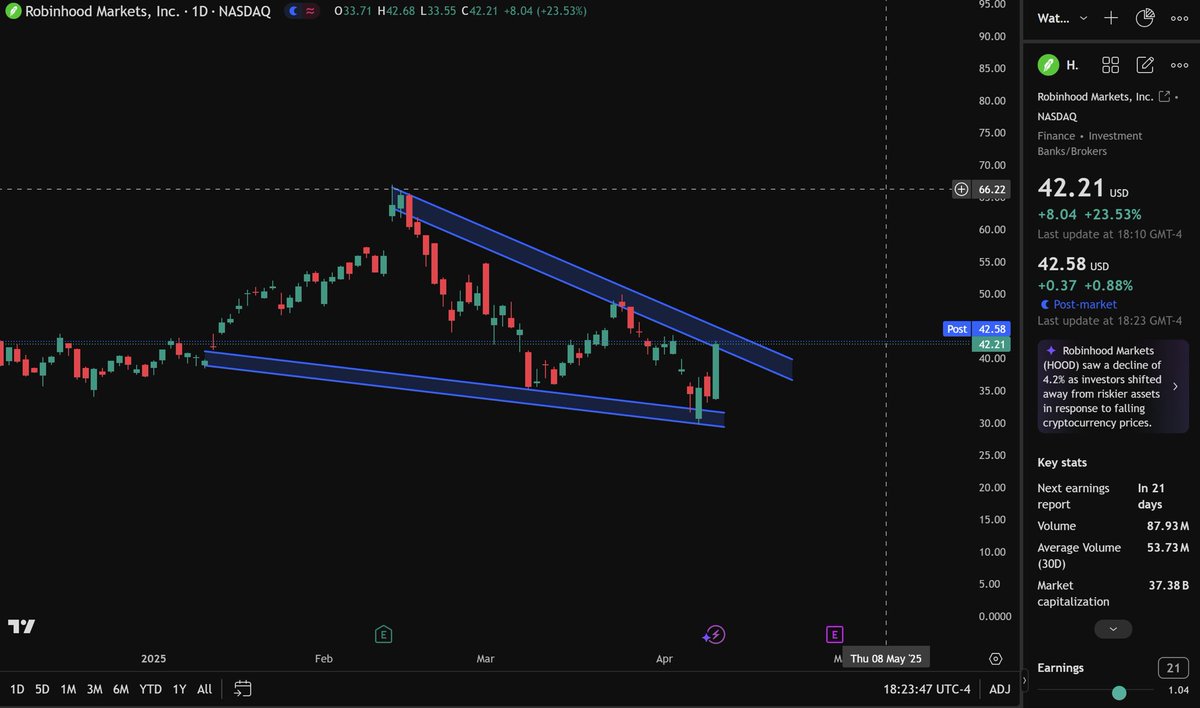Open the watchlist three-dots menu
Screen dimensions: 1200x708
[1179, 18]
